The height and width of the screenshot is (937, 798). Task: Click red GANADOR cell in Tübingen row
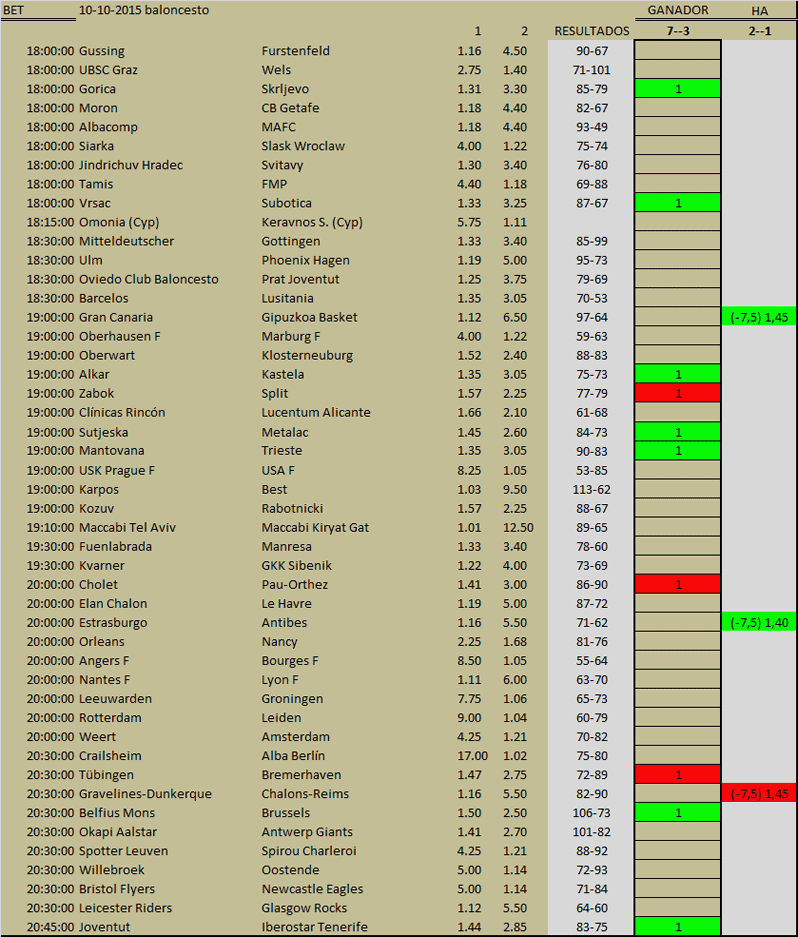point(678,774)
